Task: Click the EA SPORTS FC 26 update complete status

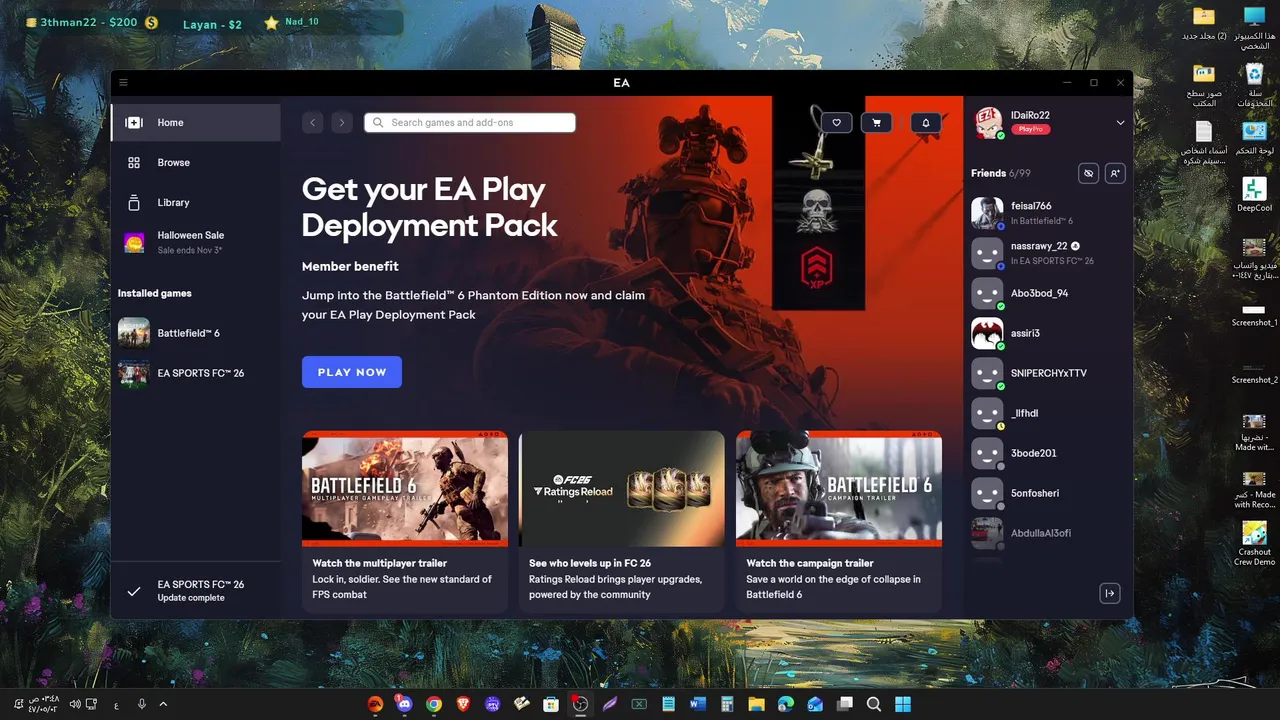Action: click(x=196, y=590)
